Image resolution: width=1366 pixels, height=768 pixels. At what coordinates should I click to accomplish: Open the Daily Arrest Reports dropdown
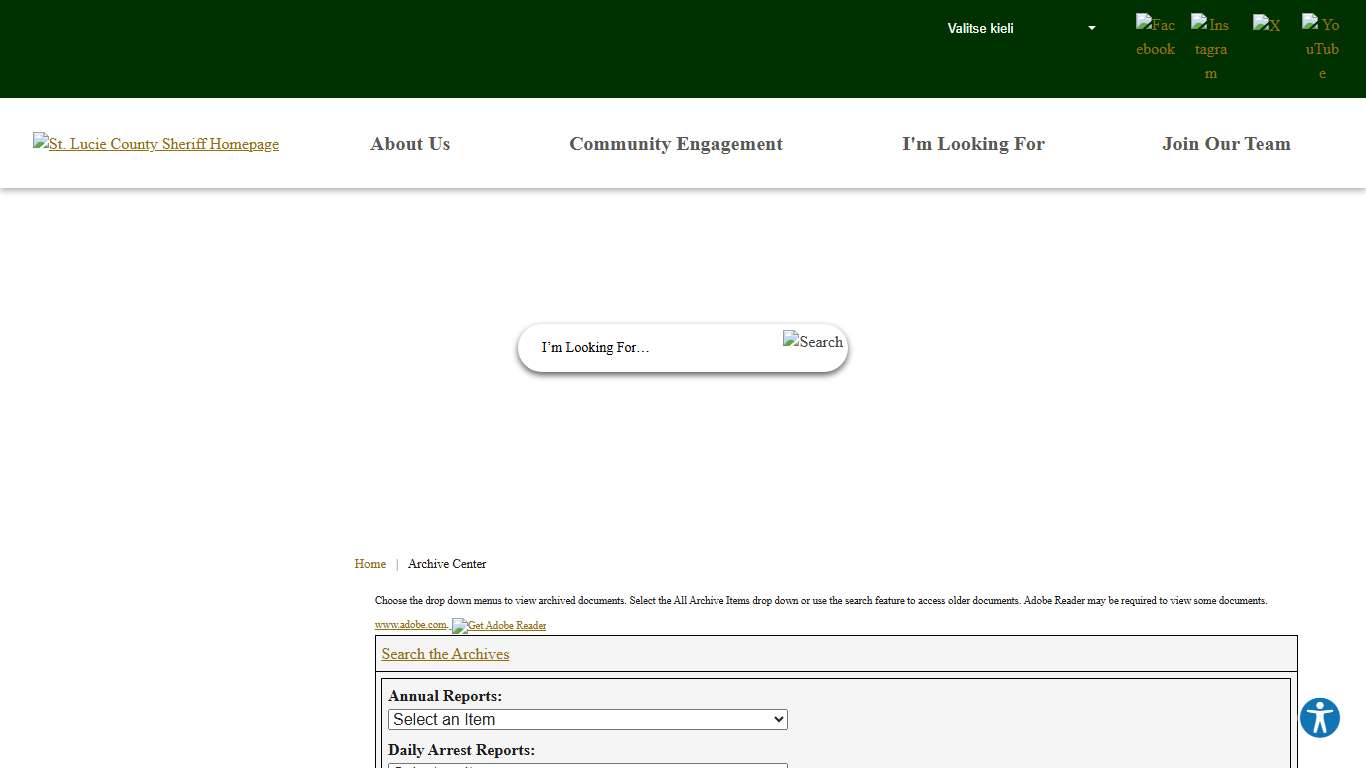587,765
